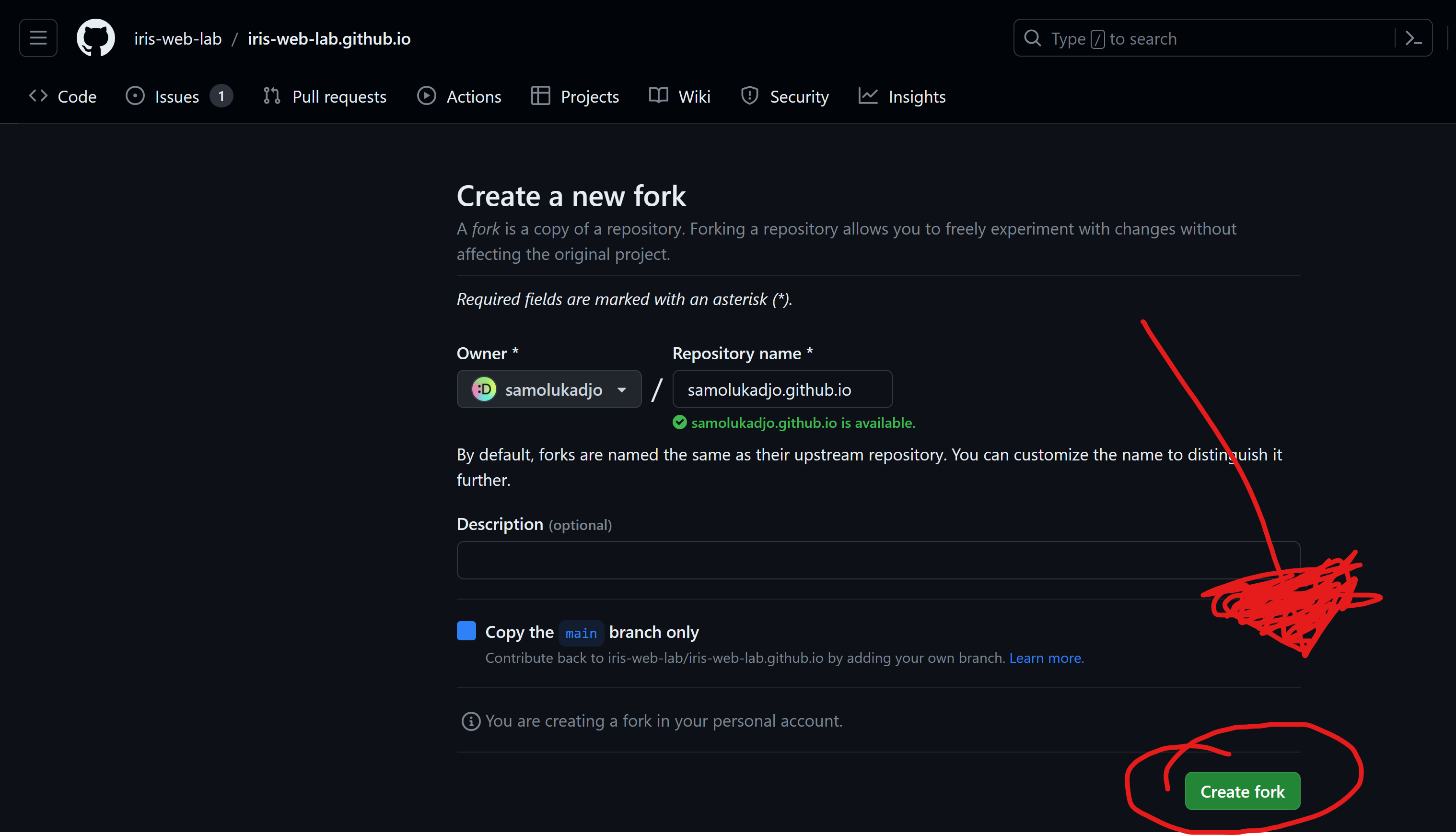Enable Copy the main branch only

click(466, 630)
